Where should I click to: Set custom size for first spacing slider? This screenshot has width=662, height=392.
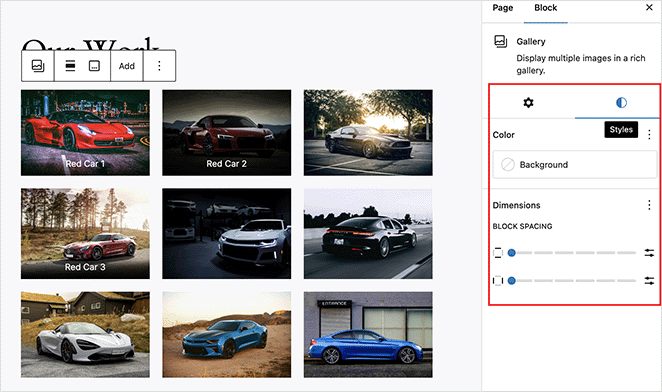coord(649,253)
